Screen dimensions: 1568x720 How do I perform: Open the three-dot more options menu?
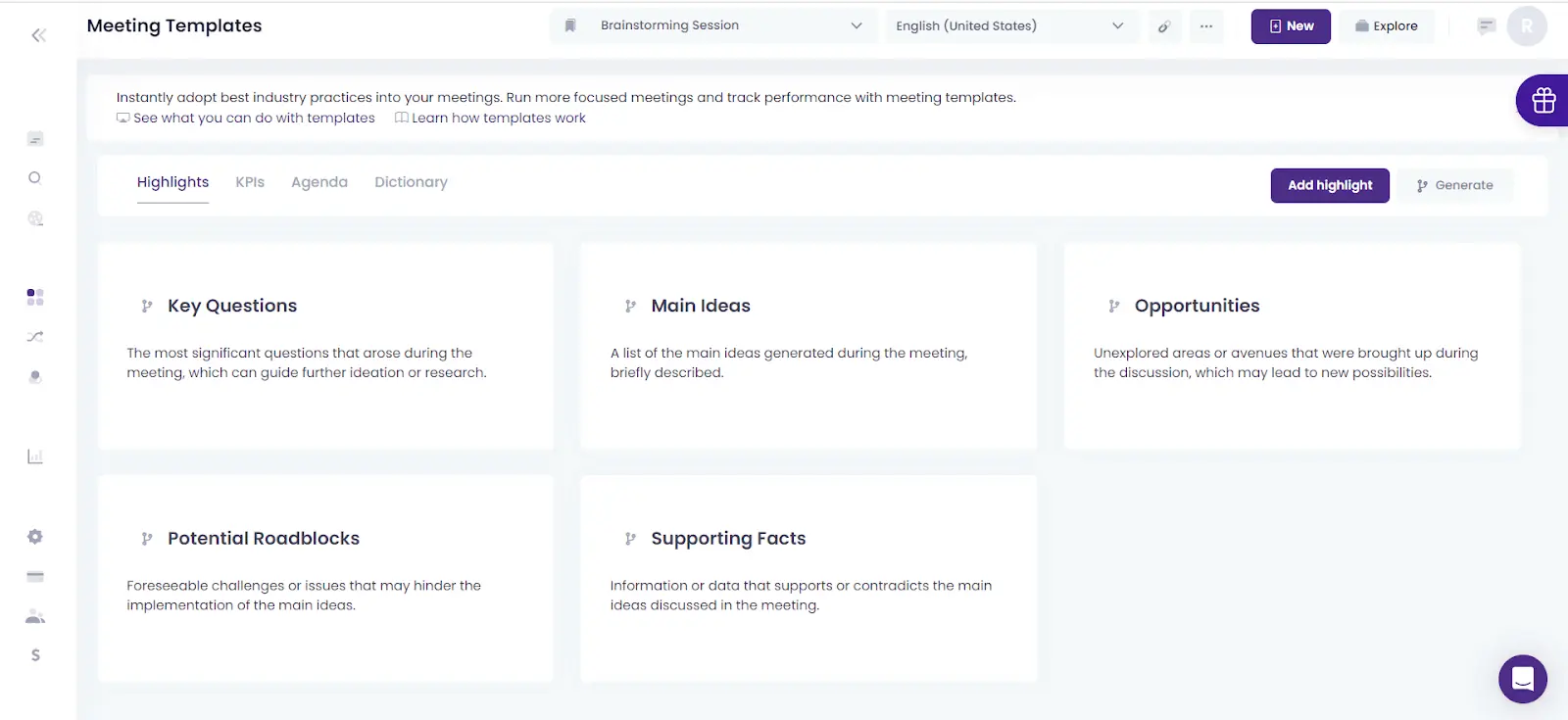pos(1206,26)
